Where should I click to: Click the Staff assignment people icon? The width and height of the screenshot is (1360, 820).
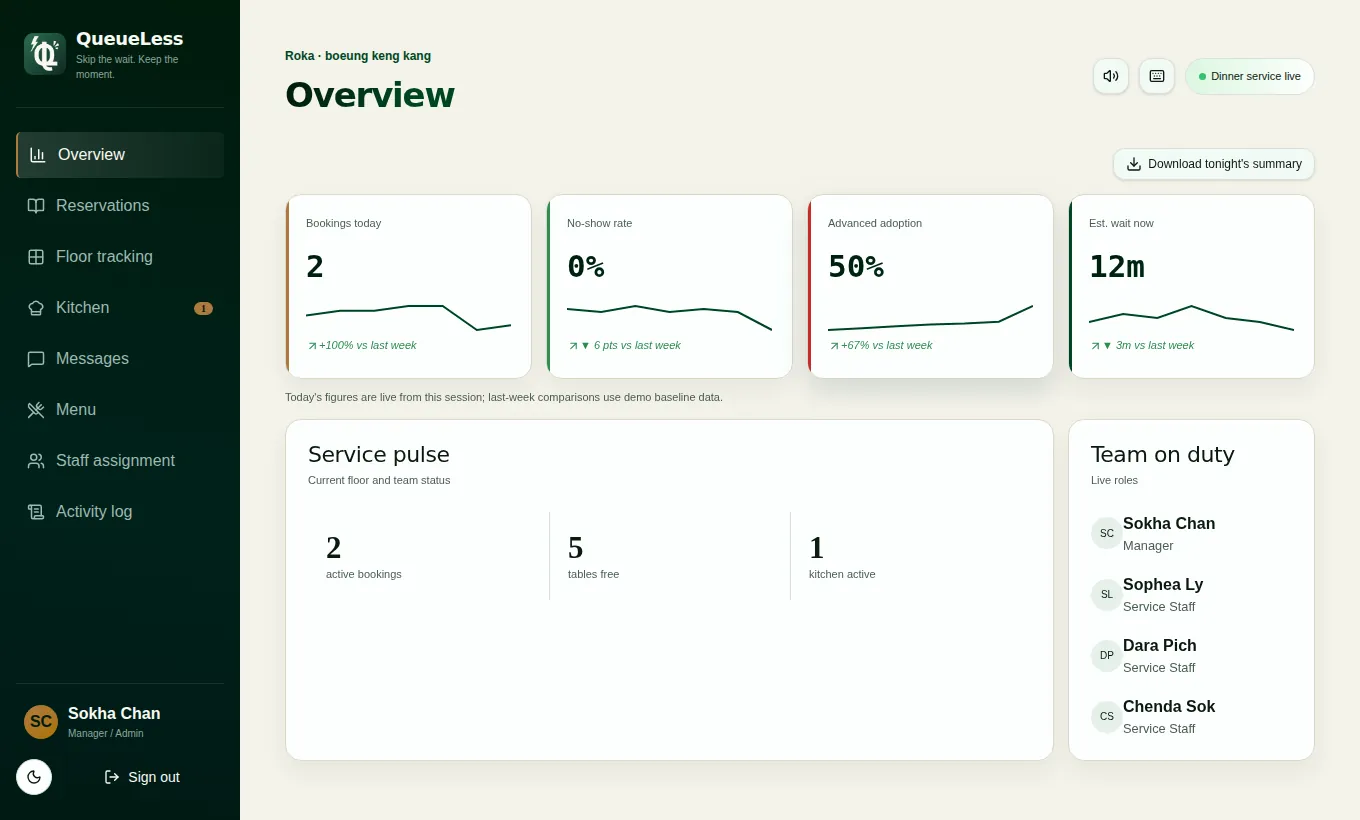[x=36, y=461]
